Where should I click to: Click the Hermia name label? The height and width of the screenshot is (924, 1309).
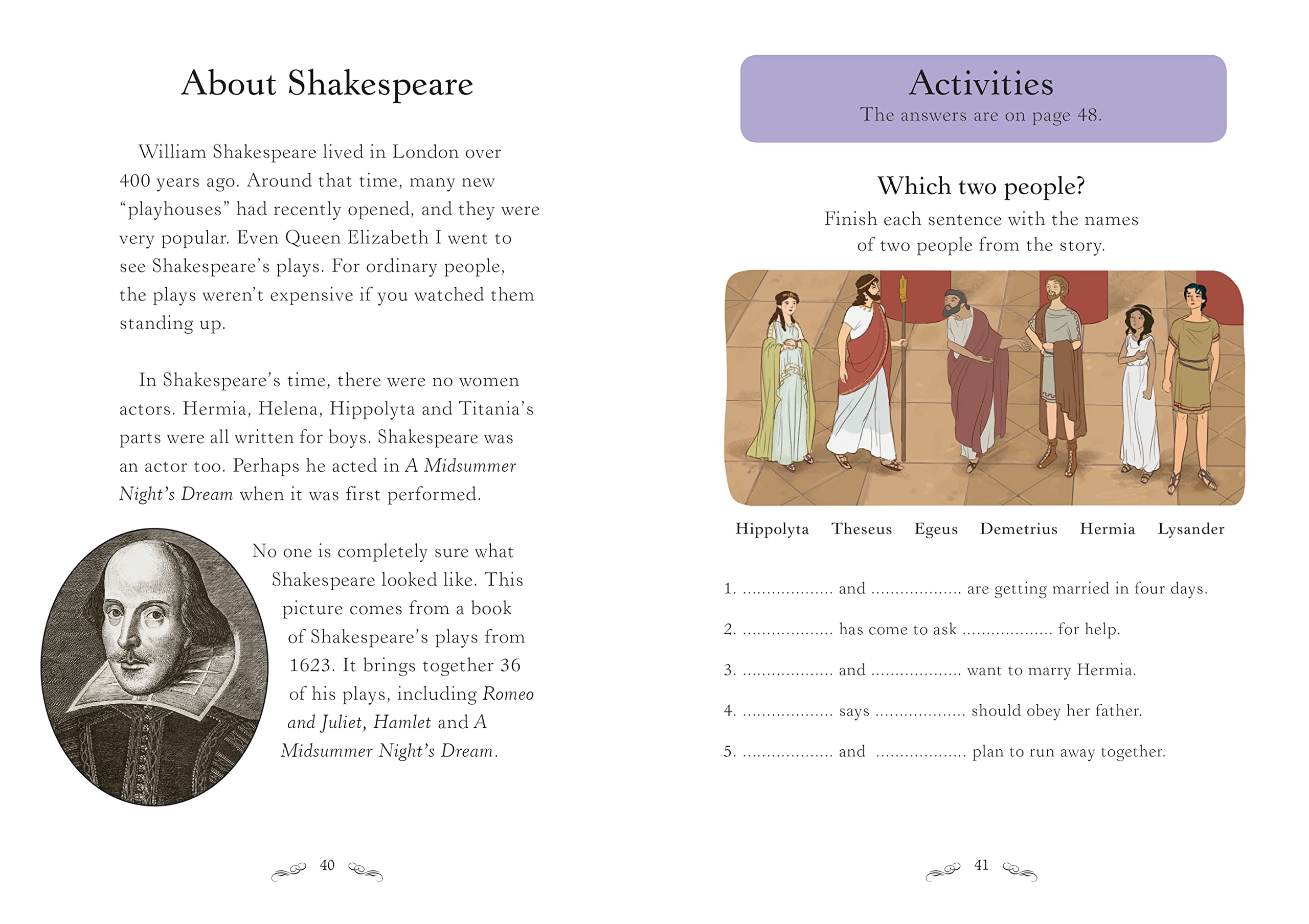click(x=1107, y=529)
